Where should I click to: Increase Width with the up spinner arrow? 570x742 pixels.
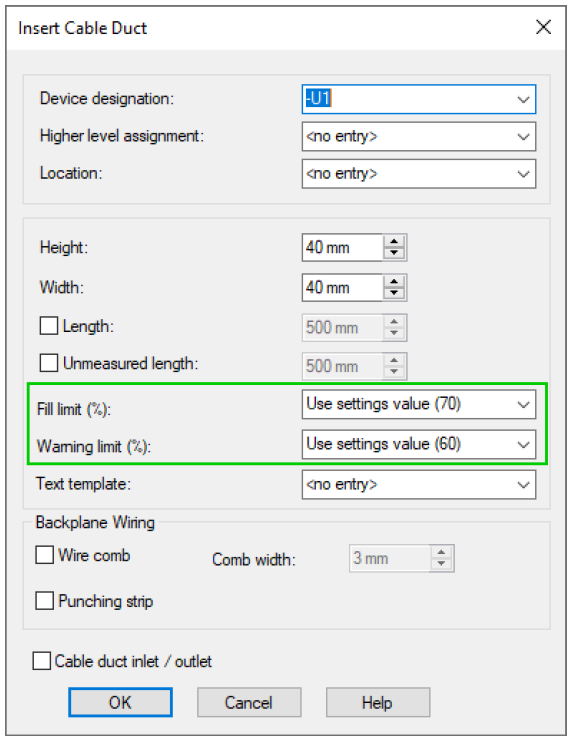click(x=394, y=282)
